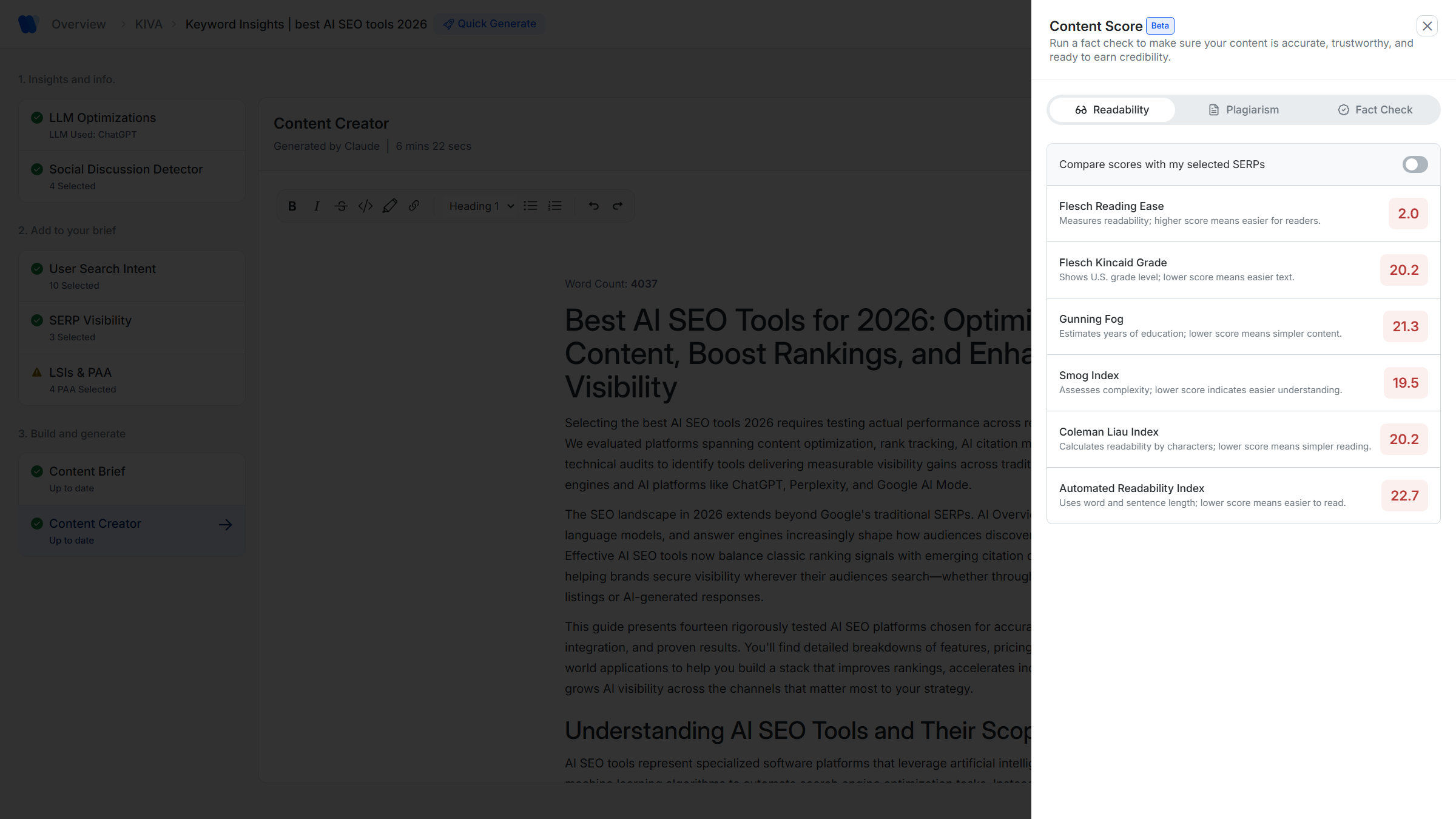
Task: Click the insert link icon
Action: tap(414, 206)
